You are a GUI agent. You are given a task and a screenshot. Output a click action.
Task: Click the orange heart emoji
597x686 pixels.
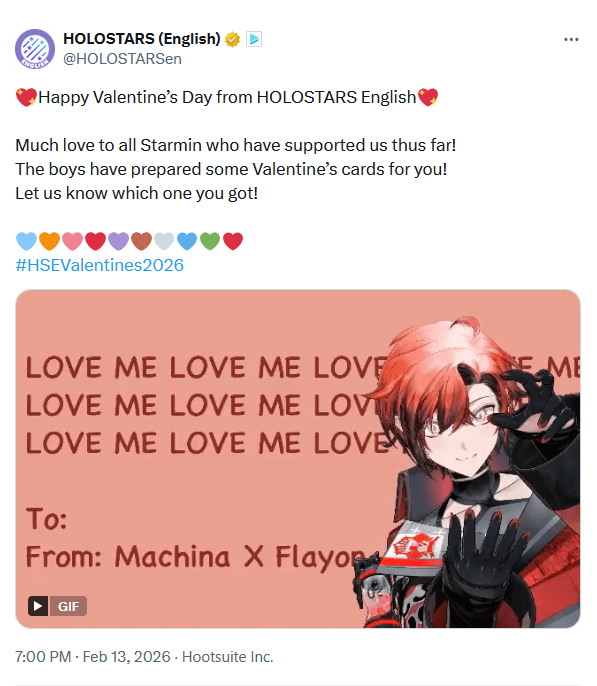49,241
